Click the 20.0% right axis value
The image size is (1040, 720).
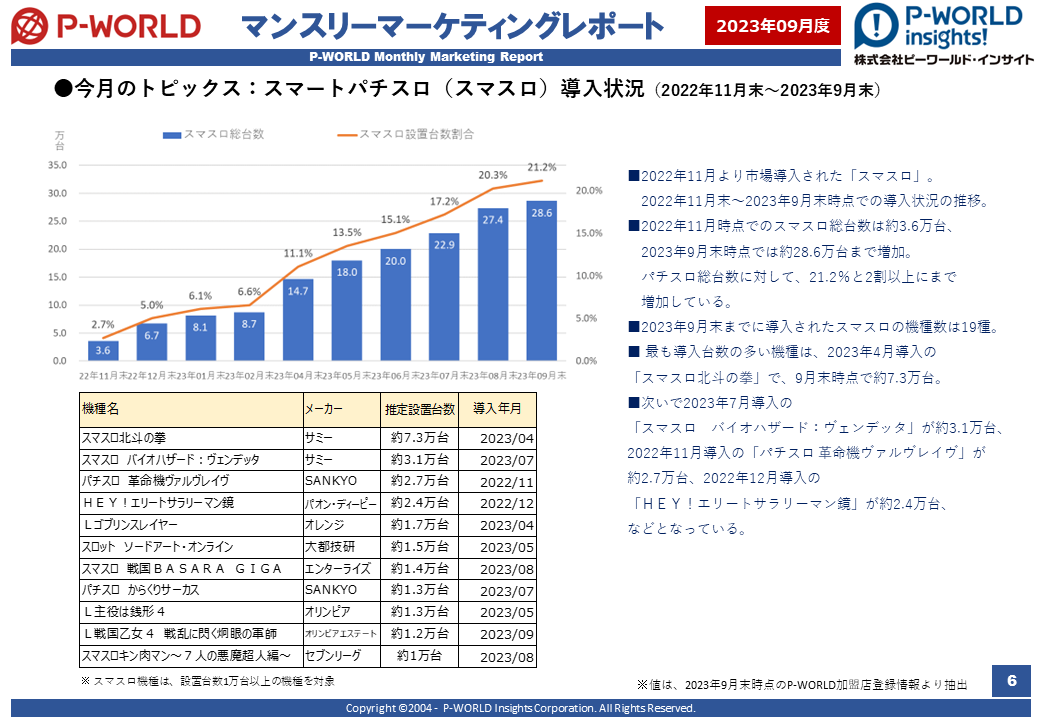tap(589, 190)
